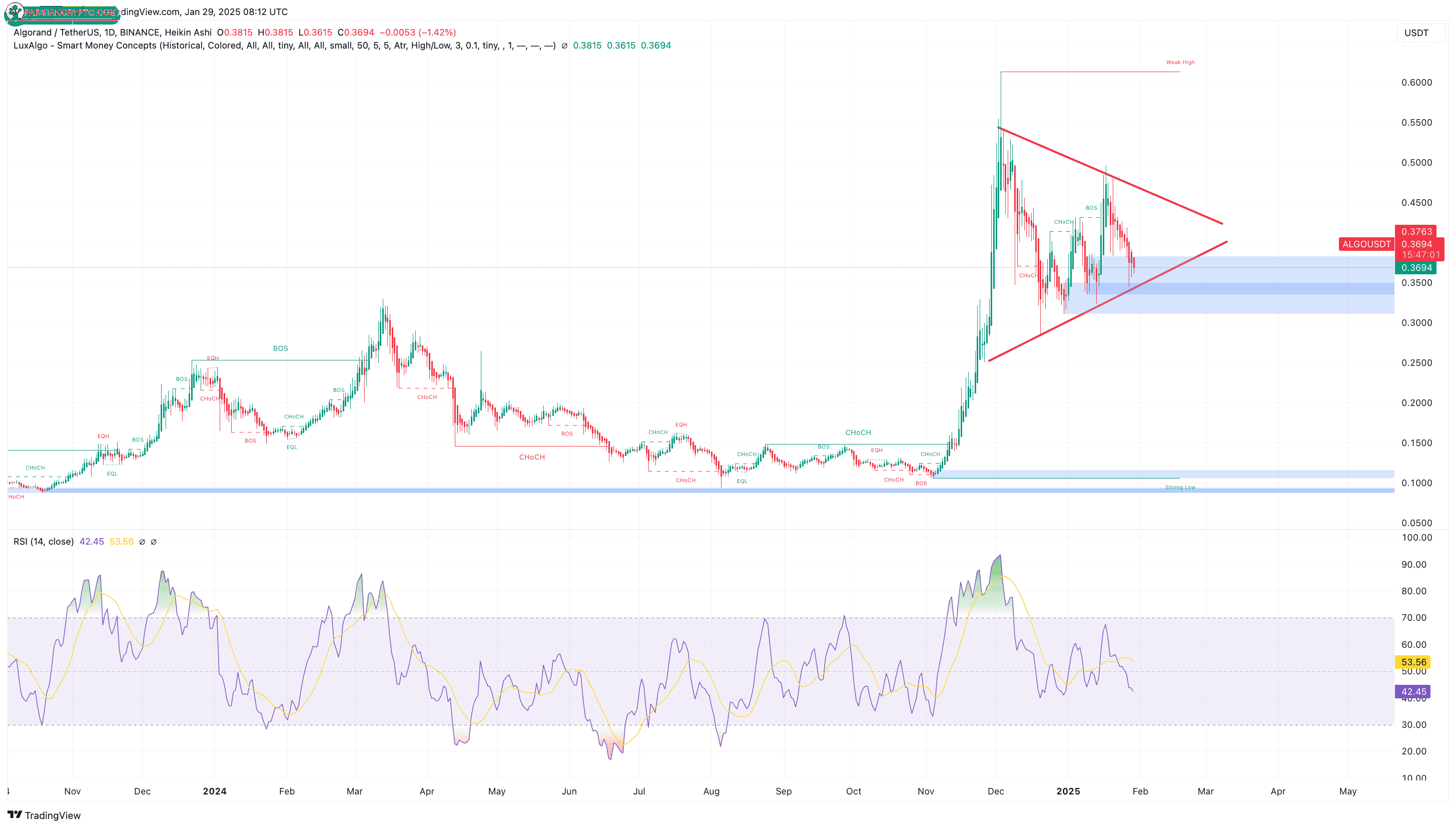
Task: Select the green 0.3694 price tag
Action: (1415, 268)
